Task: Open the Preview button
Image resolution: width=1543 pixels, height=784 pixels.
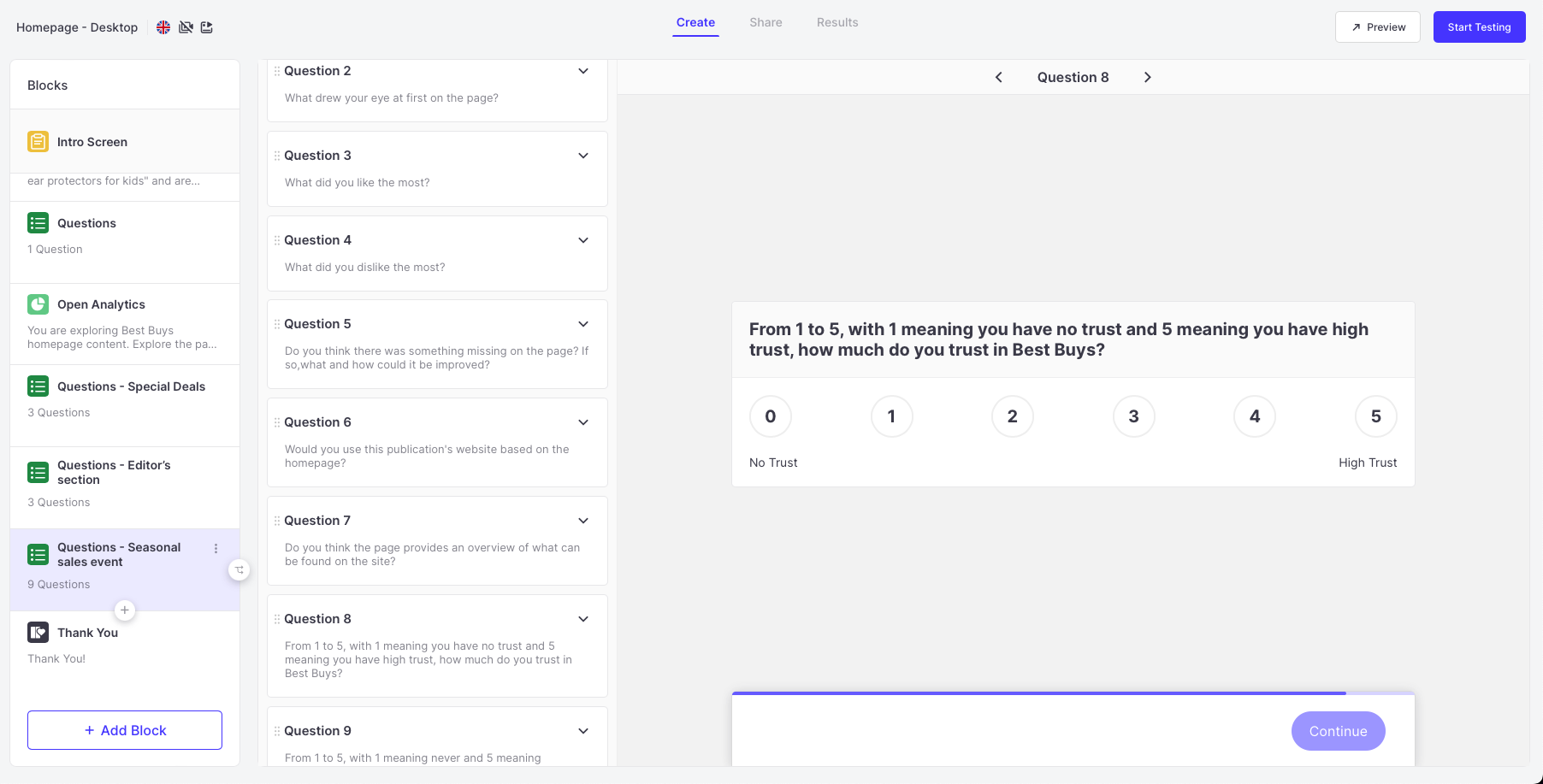Action: [1378, 27]
